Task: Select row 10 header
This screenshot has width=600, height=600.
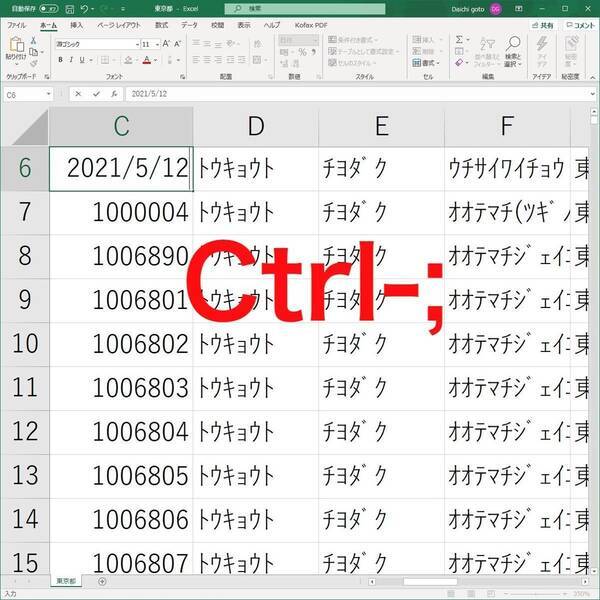Action: (x=25, y=343)
